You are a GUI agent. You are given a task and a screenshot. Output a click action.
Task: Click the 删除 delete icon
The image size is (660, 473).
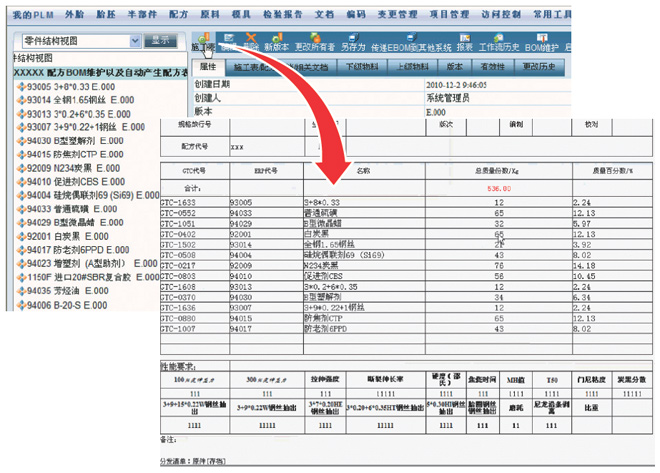point(246,47)
